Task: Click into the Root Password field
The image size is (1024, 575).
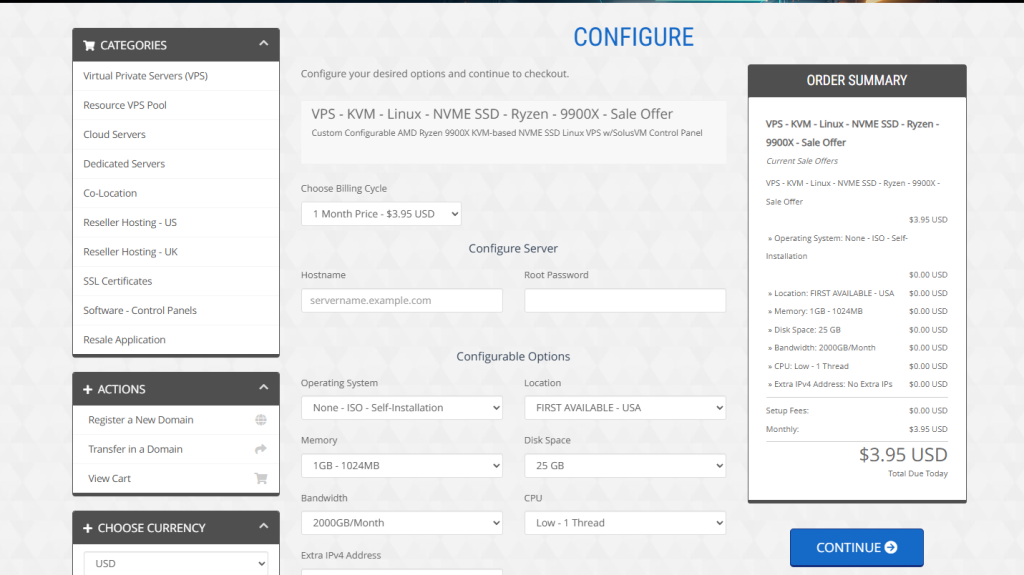Action: 624,300
